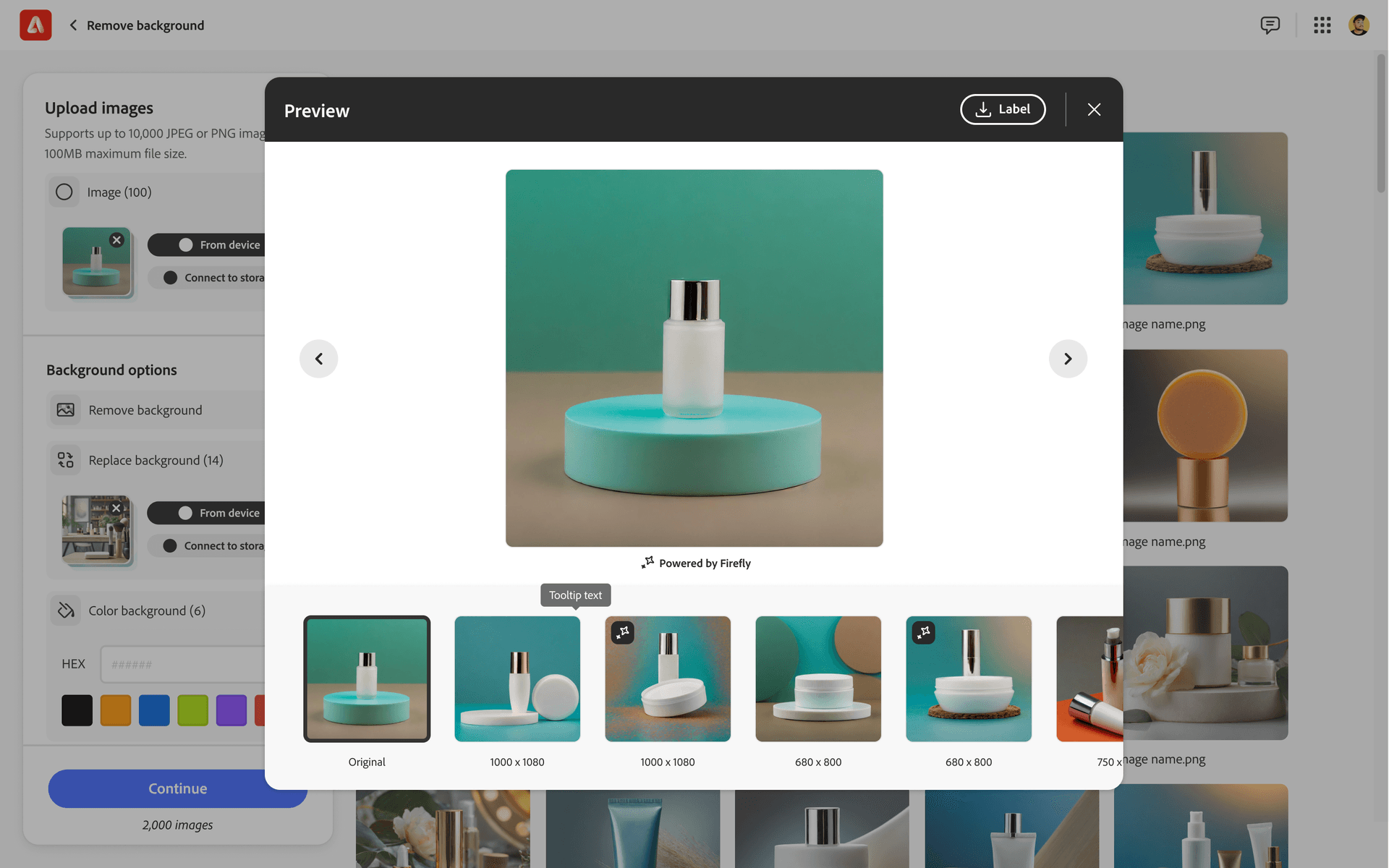Click the uploaded product image thumbnail

point(96,262)
